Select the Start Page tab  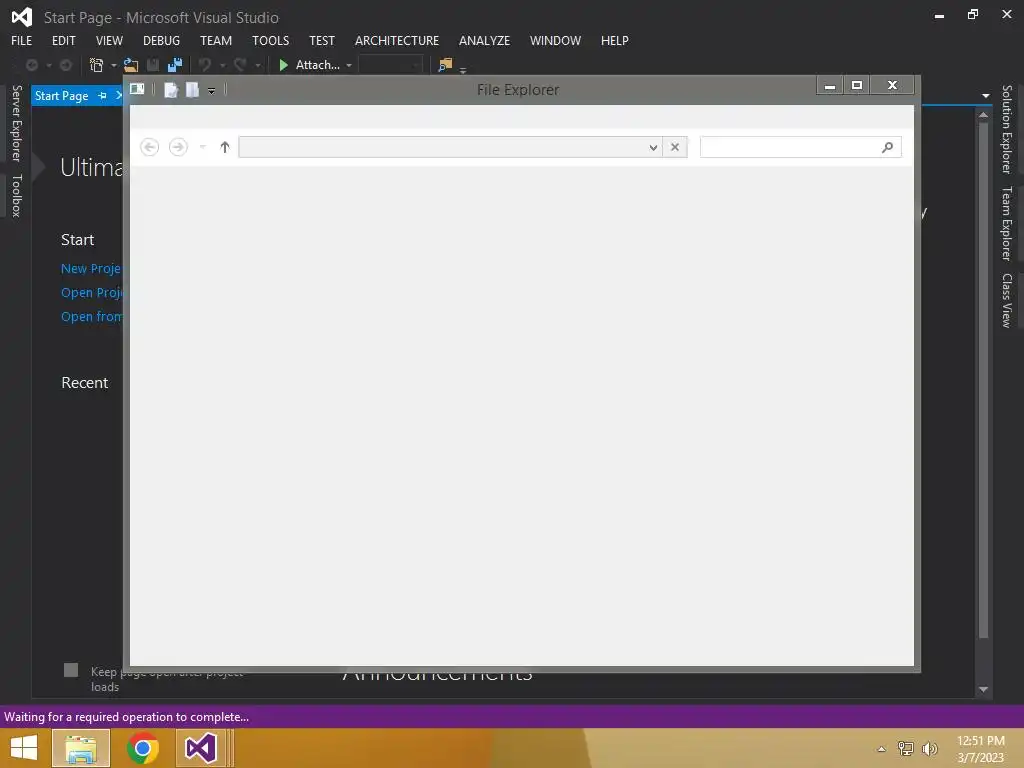click(61, 96)
